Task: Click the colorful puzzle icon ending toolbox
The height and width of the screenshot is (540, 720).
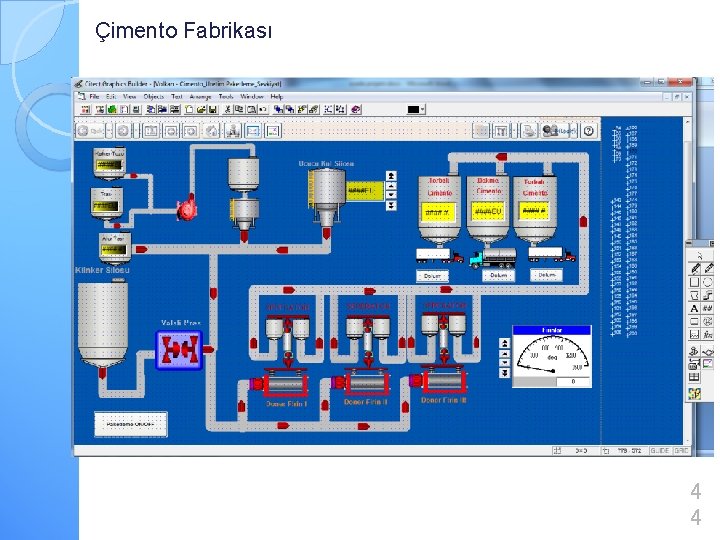Action: (x=695, y=394)
